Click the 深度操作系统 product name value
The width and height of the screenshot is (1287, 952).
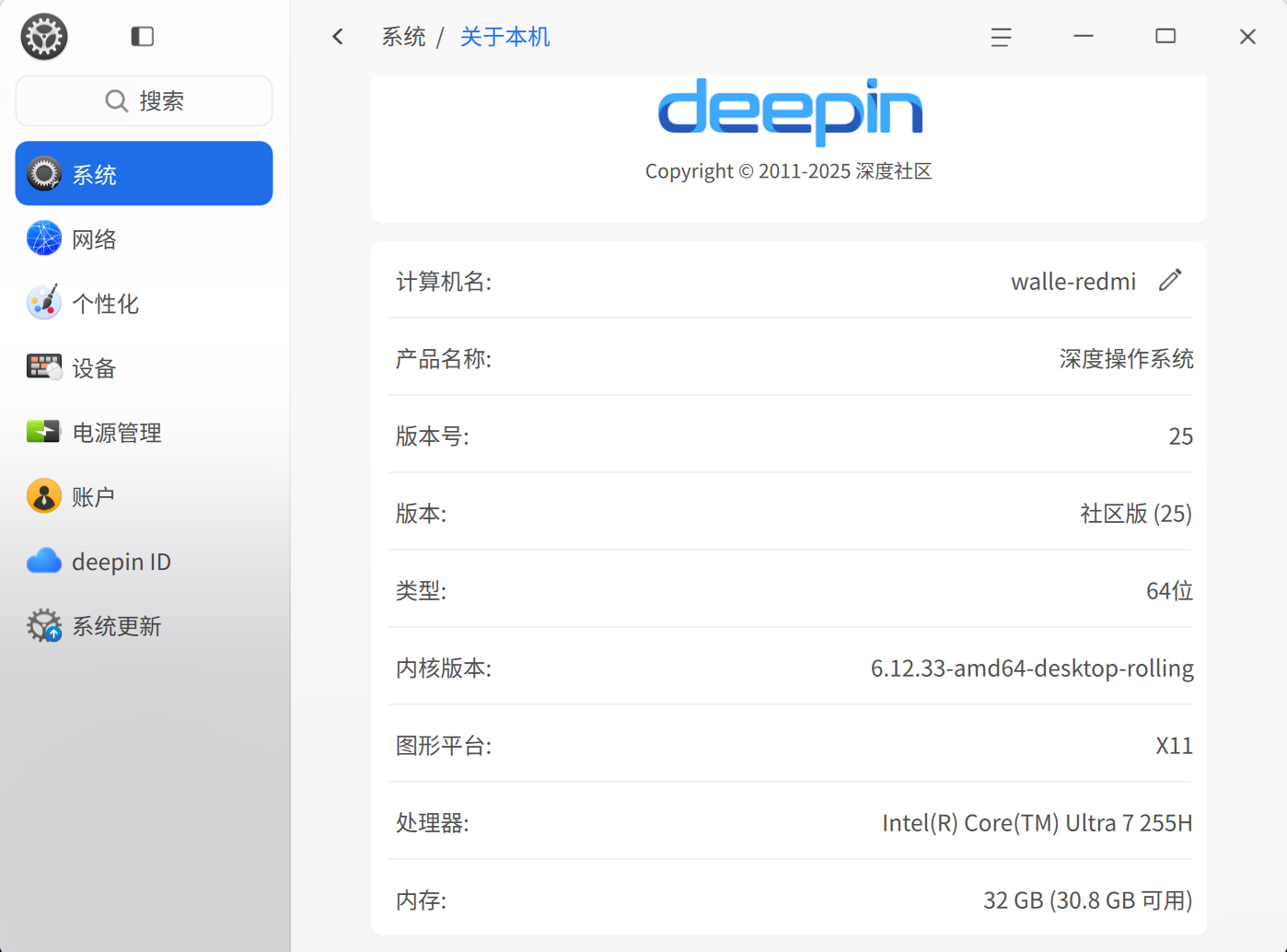(1127, 358)
